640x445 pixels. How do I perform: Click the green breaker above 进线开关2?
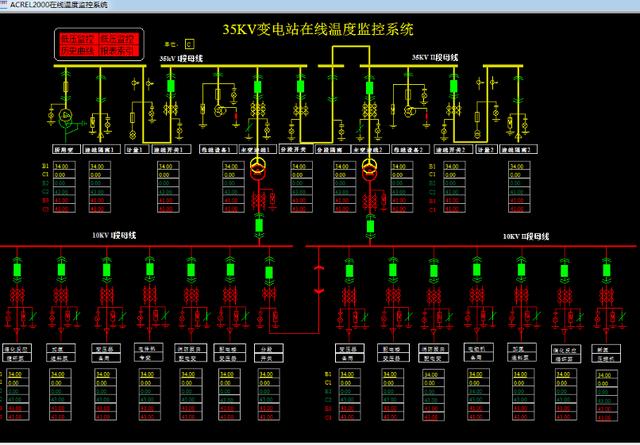pos(453,86)
